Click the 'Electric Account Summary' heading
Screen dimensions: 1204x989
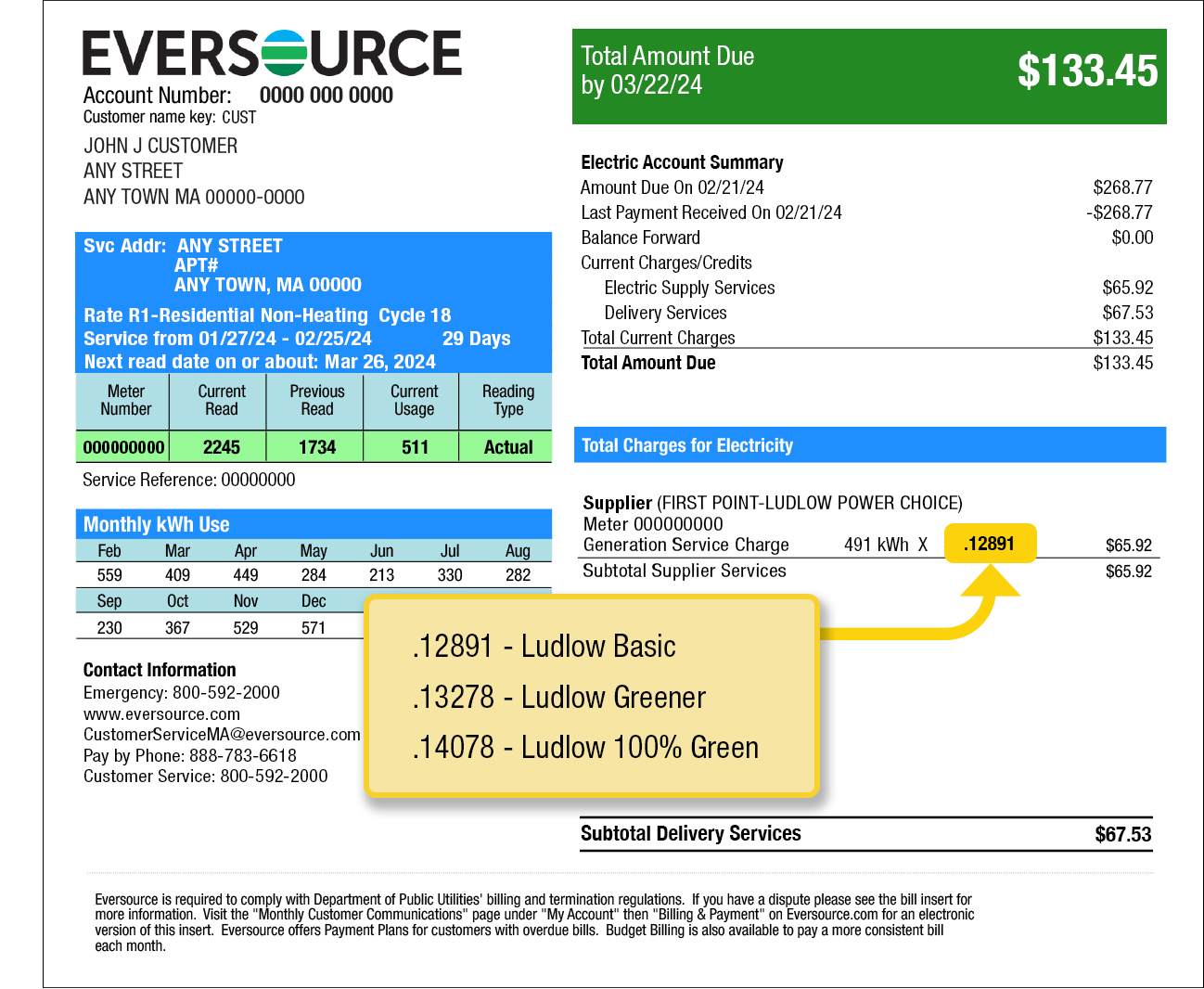pos(682,162)
